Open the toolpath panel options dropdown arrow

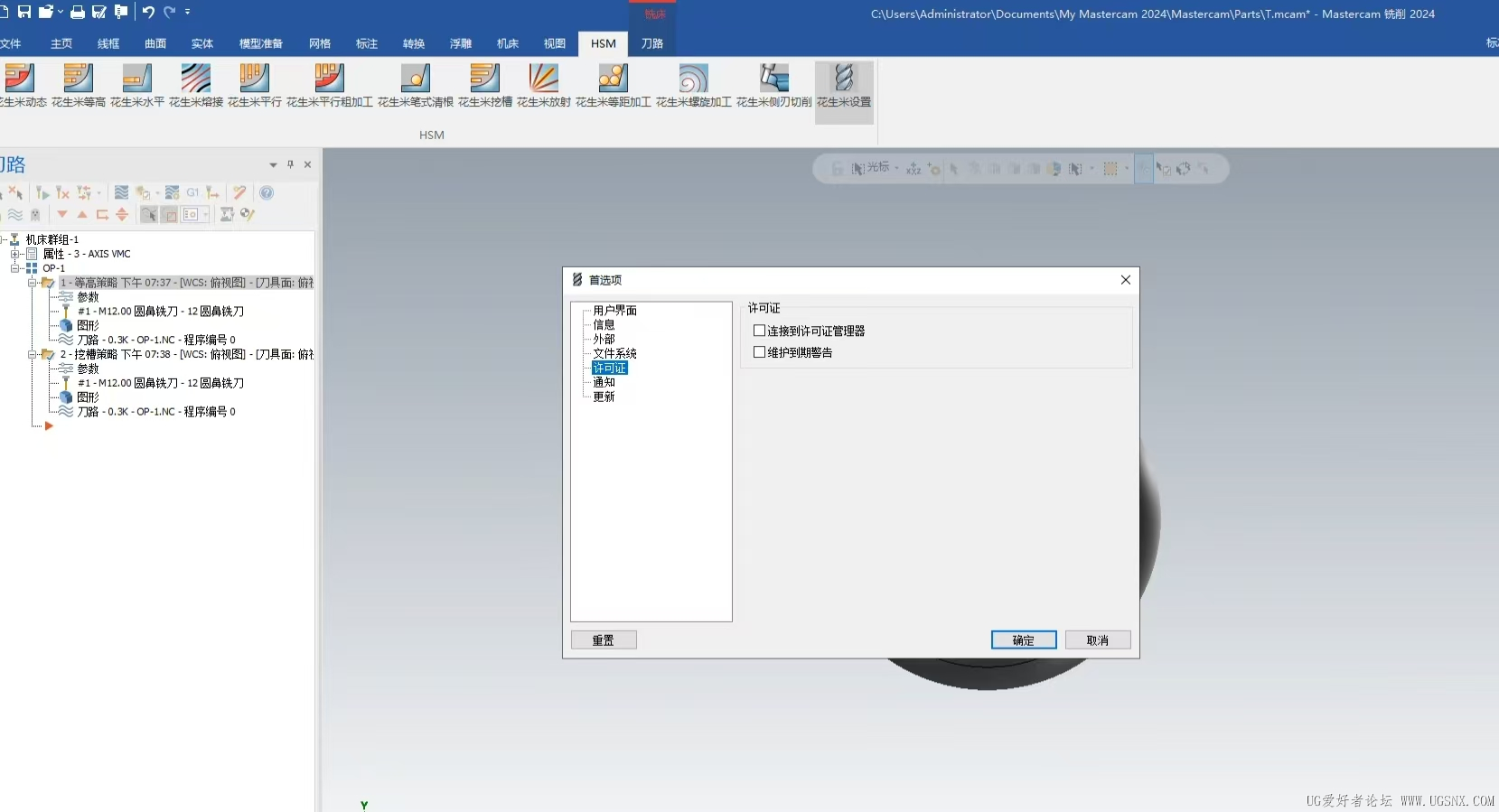pyautogui.click(x=273, y=164)
